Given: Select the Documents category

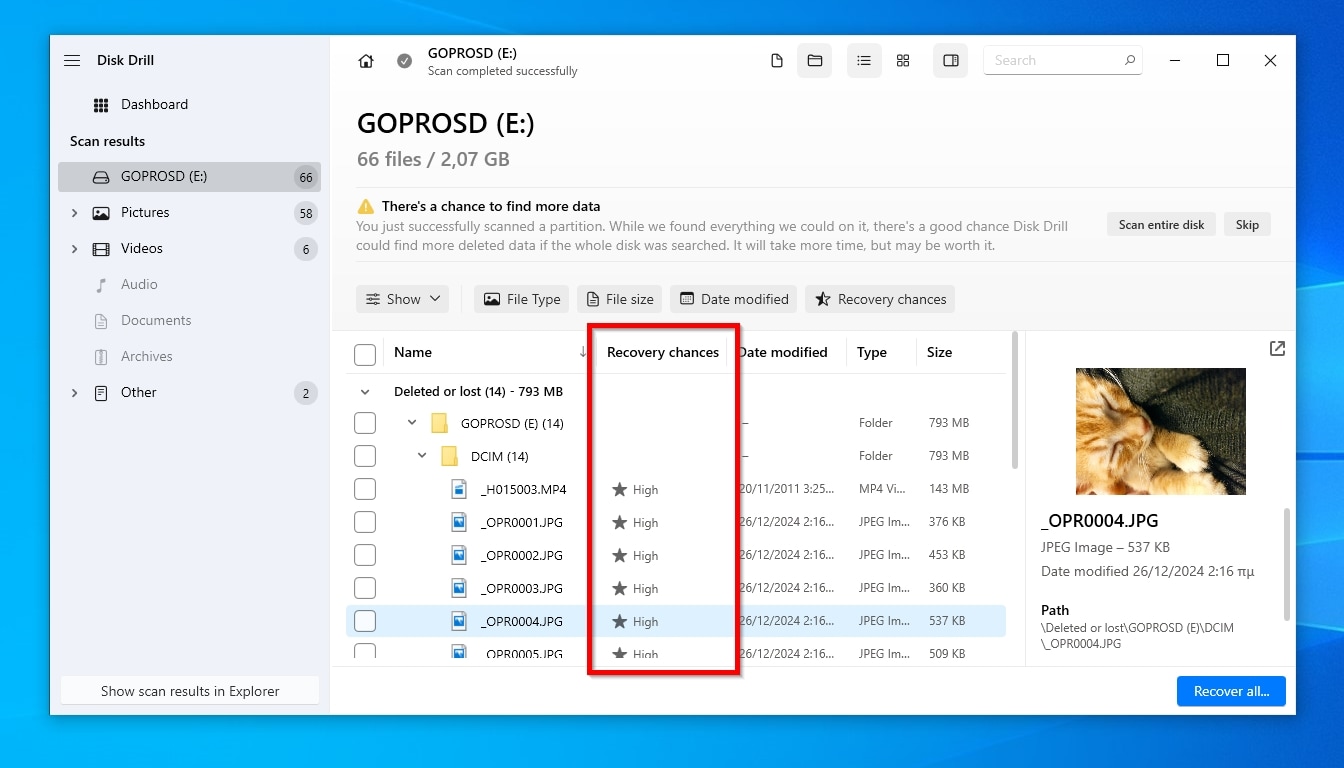Looking at the screenshot, I should click(x=189, y=321).
